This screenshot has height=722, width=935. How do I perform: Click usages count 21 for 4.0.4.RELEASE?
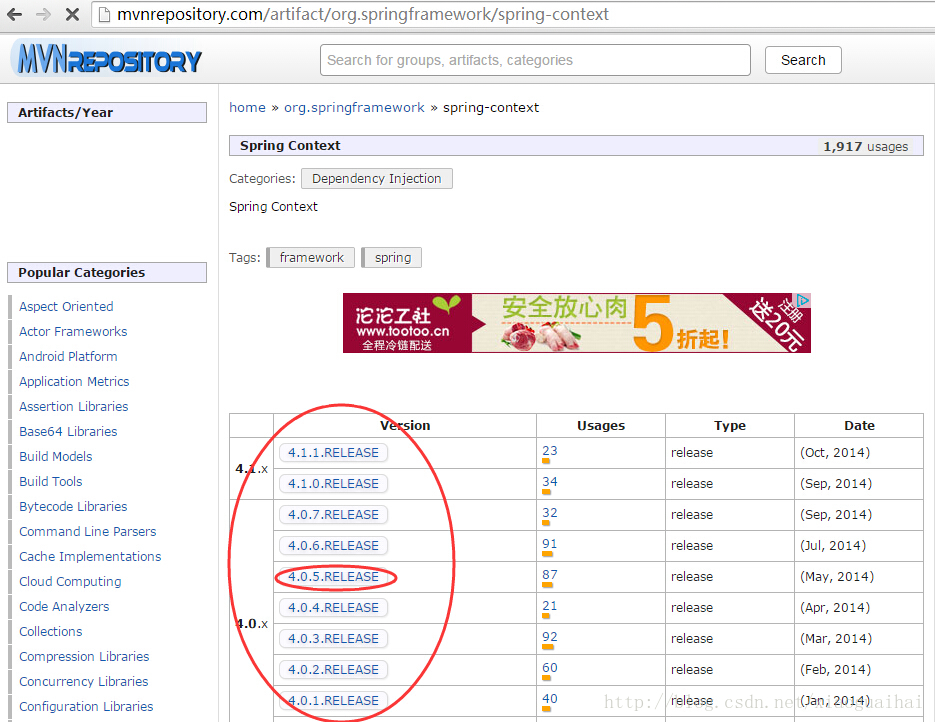[550, 606]
